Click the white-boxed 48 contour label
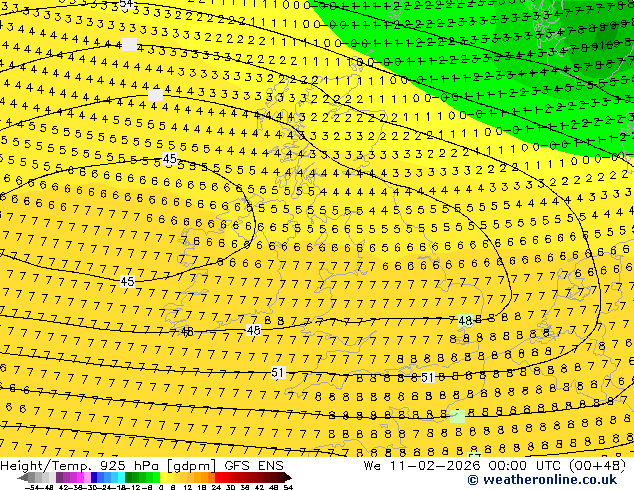634x490 pixels. pyautogui.click(x=254, y=331)
